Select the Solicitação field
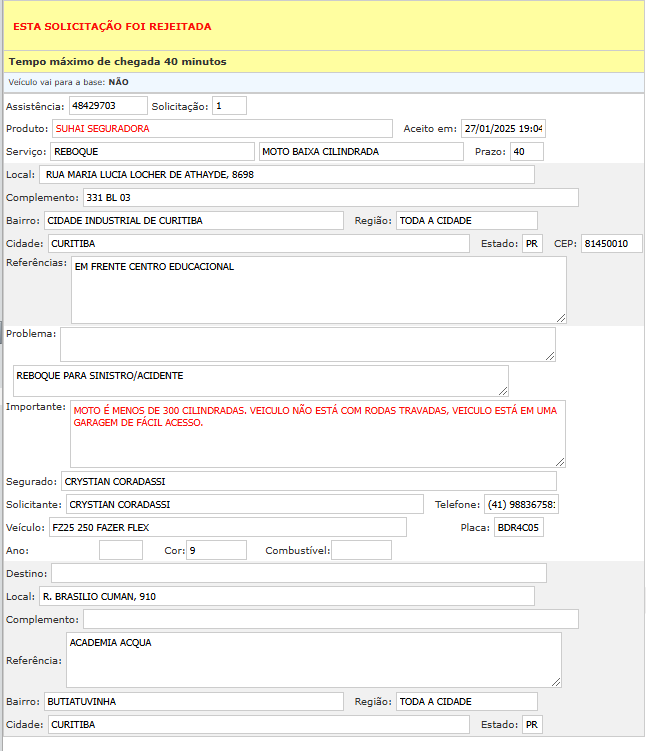Screen dimensions: 646x751 click(x=229, y=105)
